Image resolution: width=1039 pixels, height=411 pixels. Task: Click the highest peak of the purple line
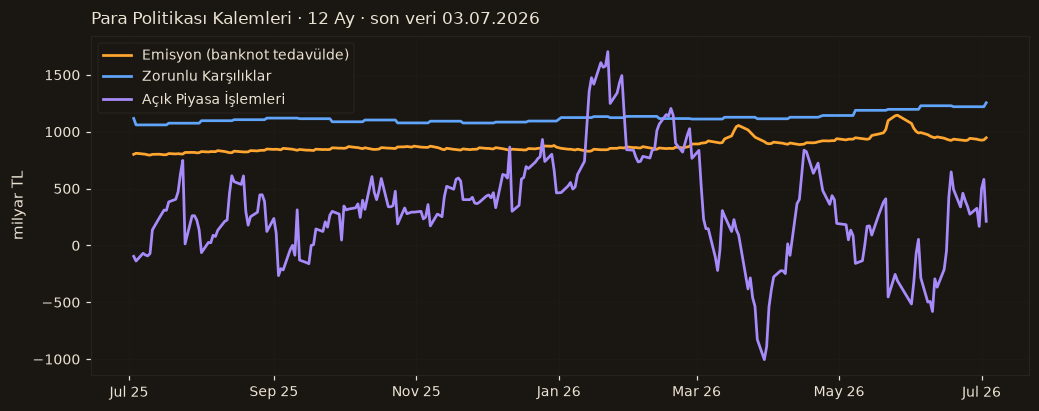click(608, 52)
